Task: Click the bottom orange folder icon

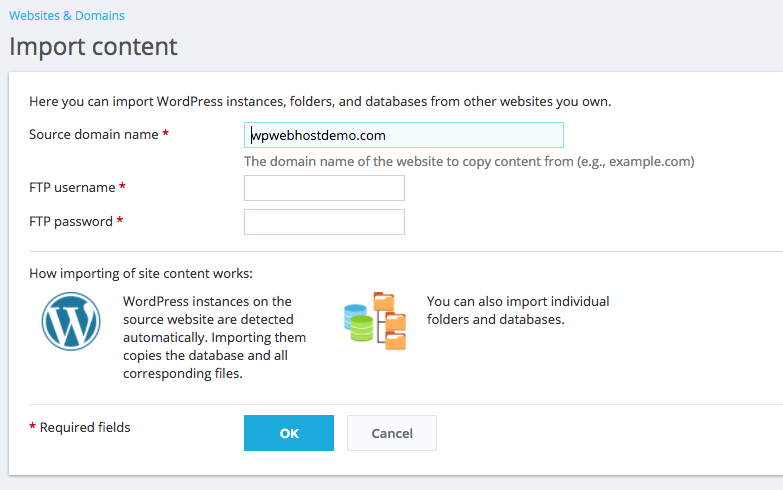Action: coord(395,340)
